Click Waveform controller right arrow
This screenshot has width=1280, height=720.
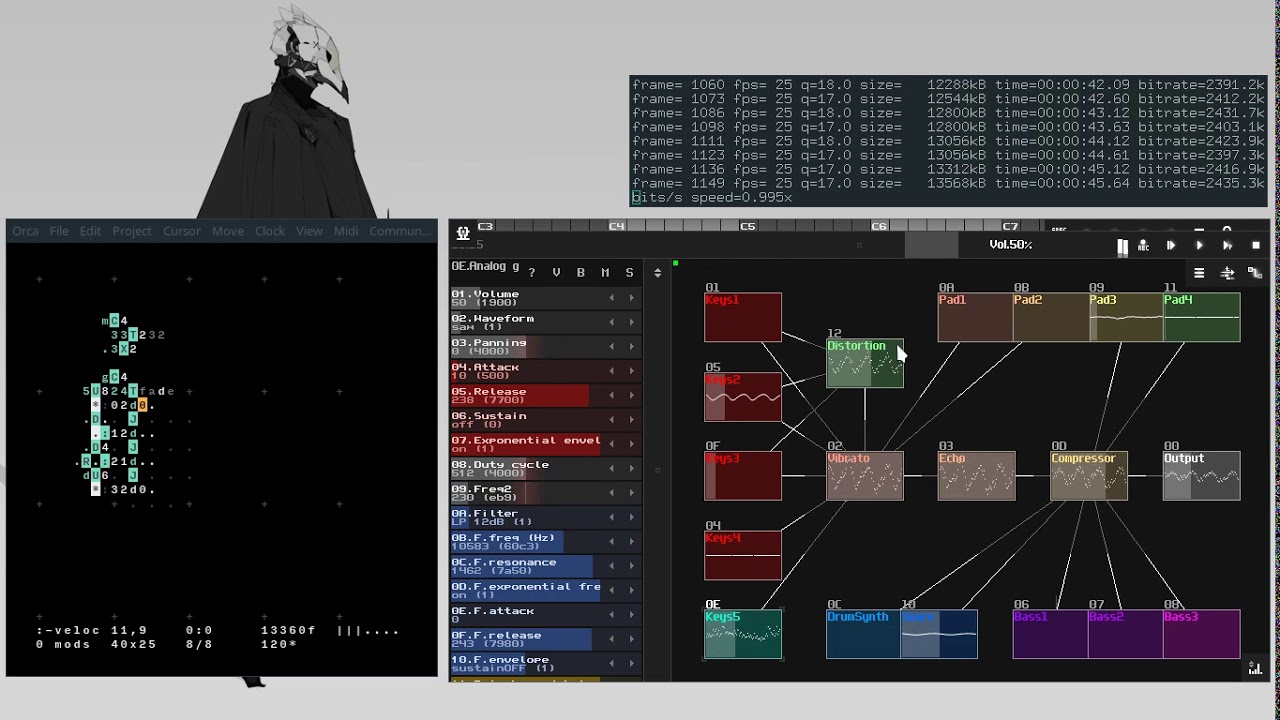(x=631, y=322)
